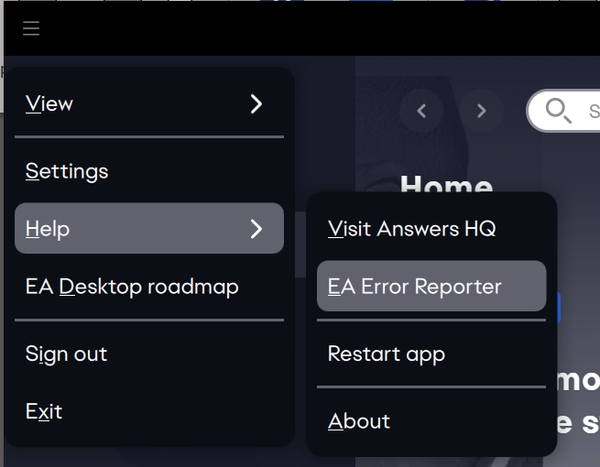Click the search magnifier icon
600x467 pixels.
coord(558,111)
